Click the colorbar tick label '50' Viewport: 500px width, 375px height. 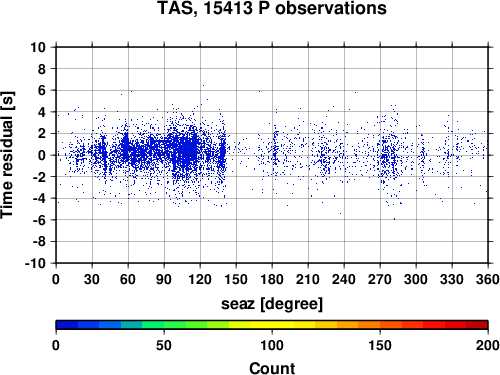click(x=164, y=345)
